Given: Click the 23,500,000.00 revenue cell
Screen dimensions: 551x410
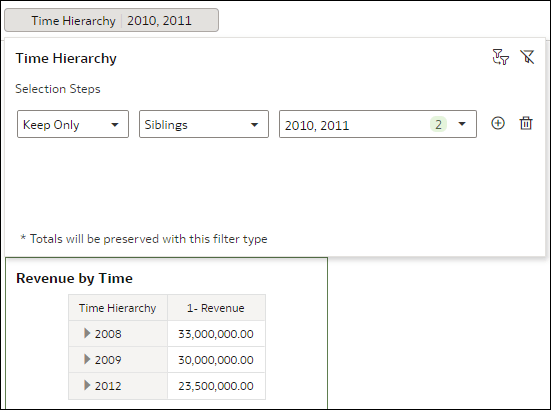Looking at the screenshot, I should (x=216, y=386).
